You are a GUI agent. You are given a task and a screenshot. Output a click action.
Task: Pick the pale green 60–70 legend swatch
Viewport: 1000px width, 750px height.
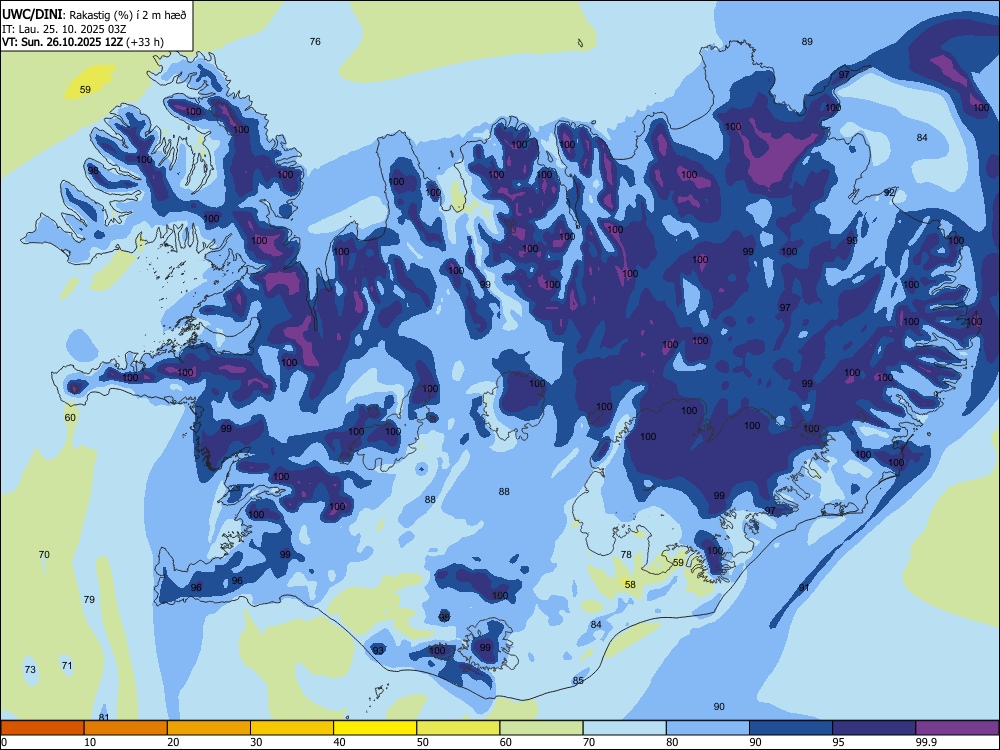(x=541, y=728)
